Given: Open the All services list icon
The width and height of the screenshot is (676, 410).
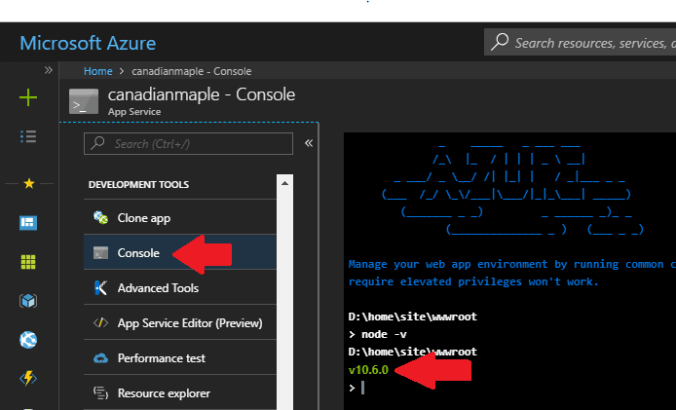Looking at the screenshot, I should (28, 137).
